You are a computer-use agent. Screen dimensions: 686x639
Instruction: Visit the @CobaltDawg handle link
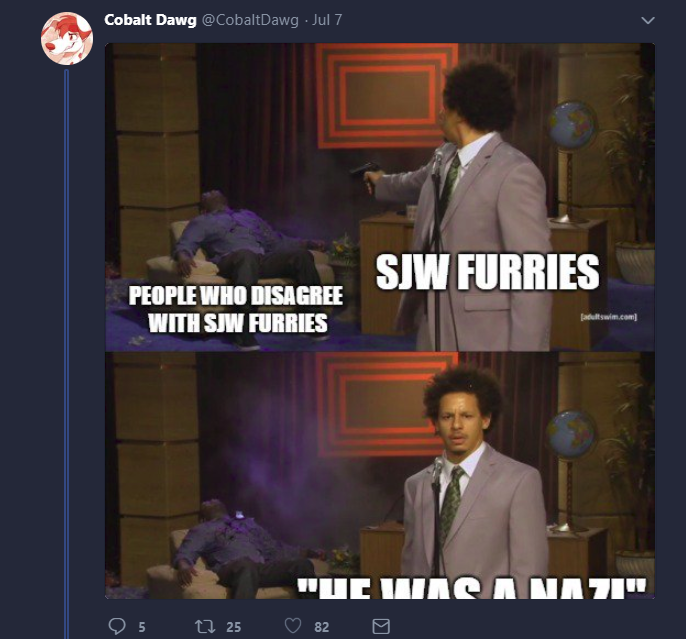coord(250,20)
